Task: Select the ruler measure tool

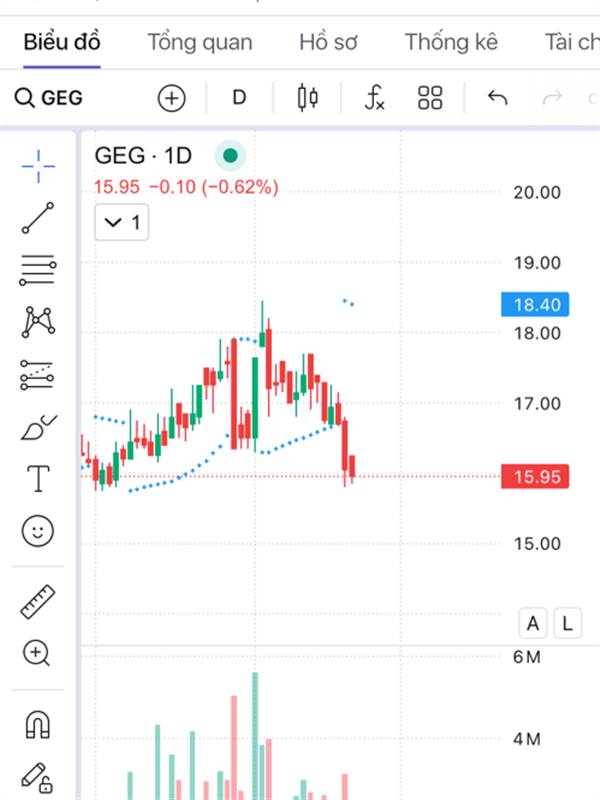Action: pyautogui.click(x=38, y=602)
